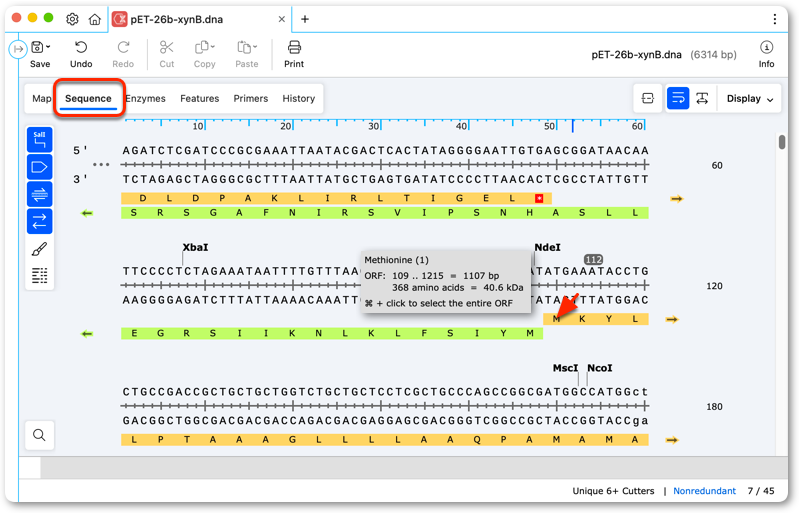Open the Save dropdown arrow
The height and width of the screenshot is (513, 799).
[48, 47]
